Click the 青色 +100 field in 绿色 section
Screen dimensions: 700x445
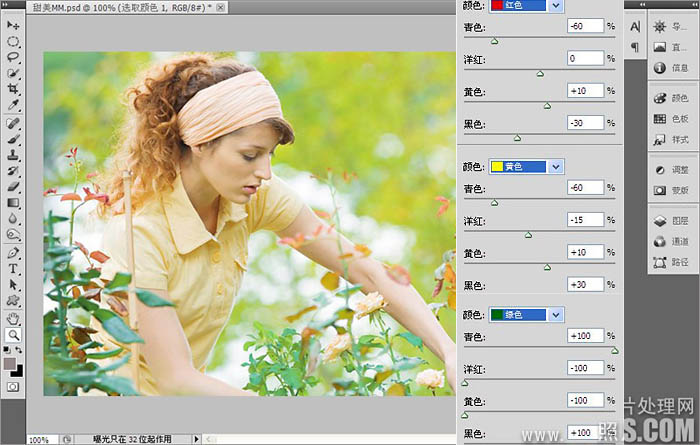click(585, 336)
